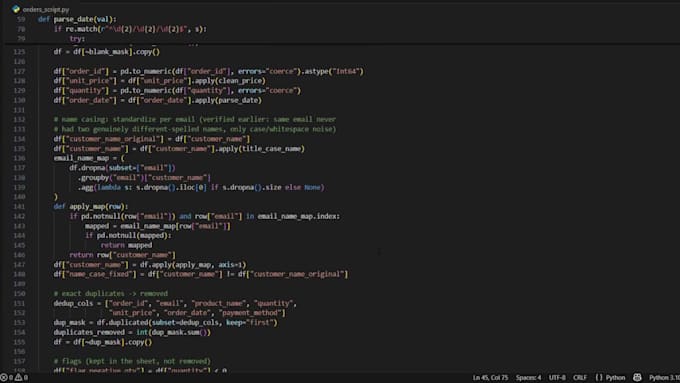Select the Python 3.10 interpreter entry
680x383 pixels.
(x=664, y=377)
